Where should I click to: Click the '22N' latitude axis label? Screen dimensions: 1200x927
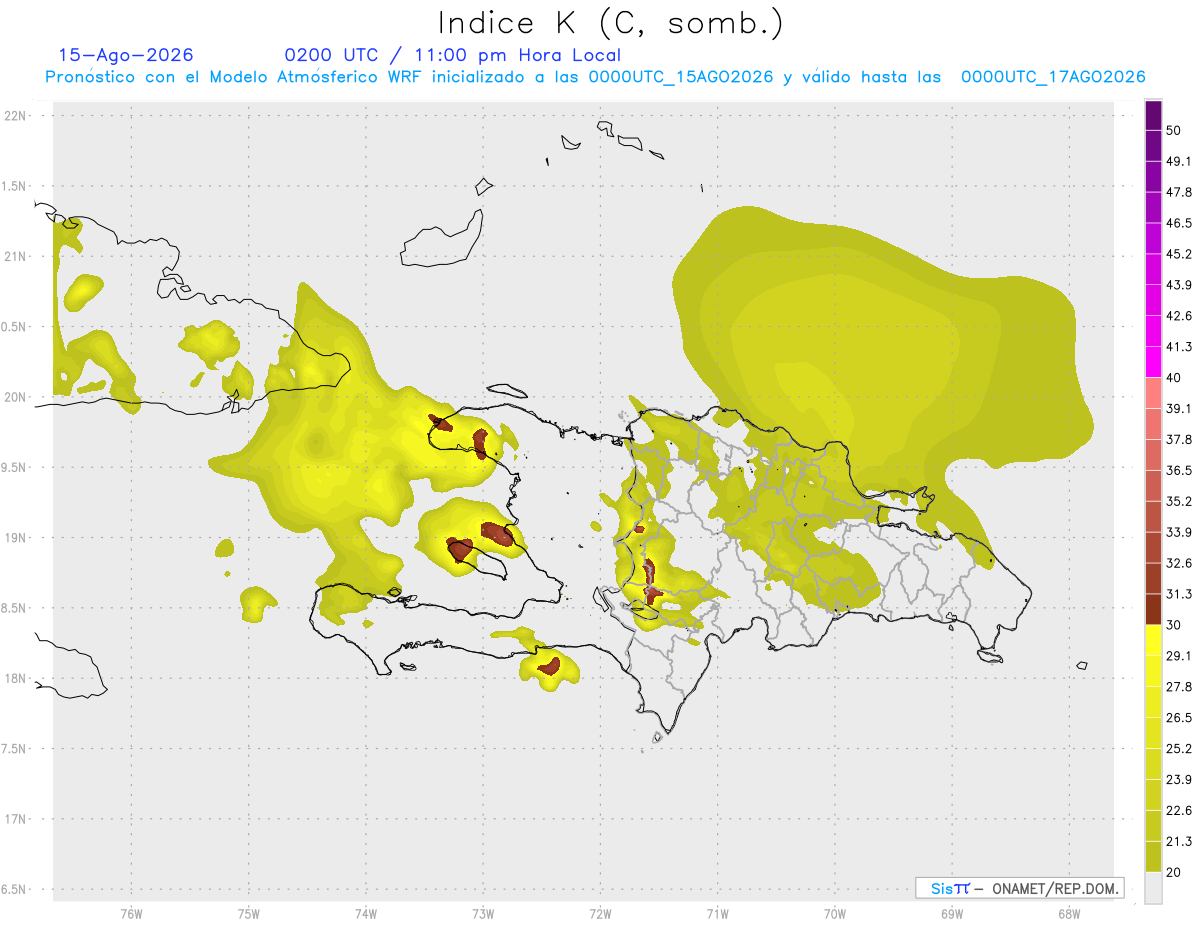coord(15,115)
